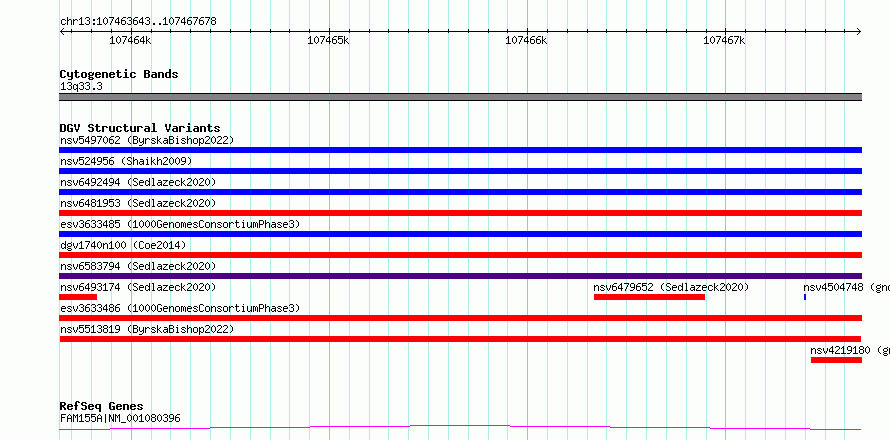The height and width of the screenshot is (440, 890).
Task: Click the red bar under esv3633486
Action: click(x=460, y=318)
